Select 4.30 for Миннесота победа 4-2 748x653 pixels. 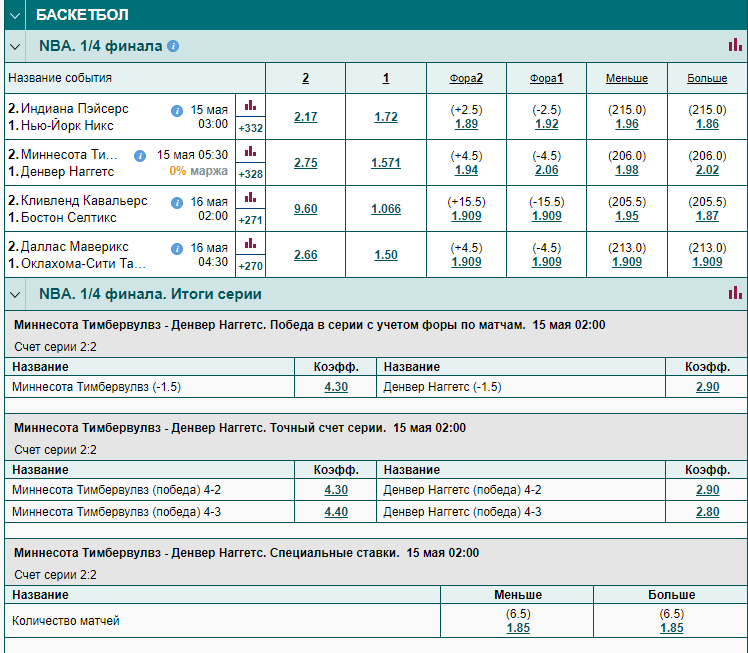[x=336, y=490]
